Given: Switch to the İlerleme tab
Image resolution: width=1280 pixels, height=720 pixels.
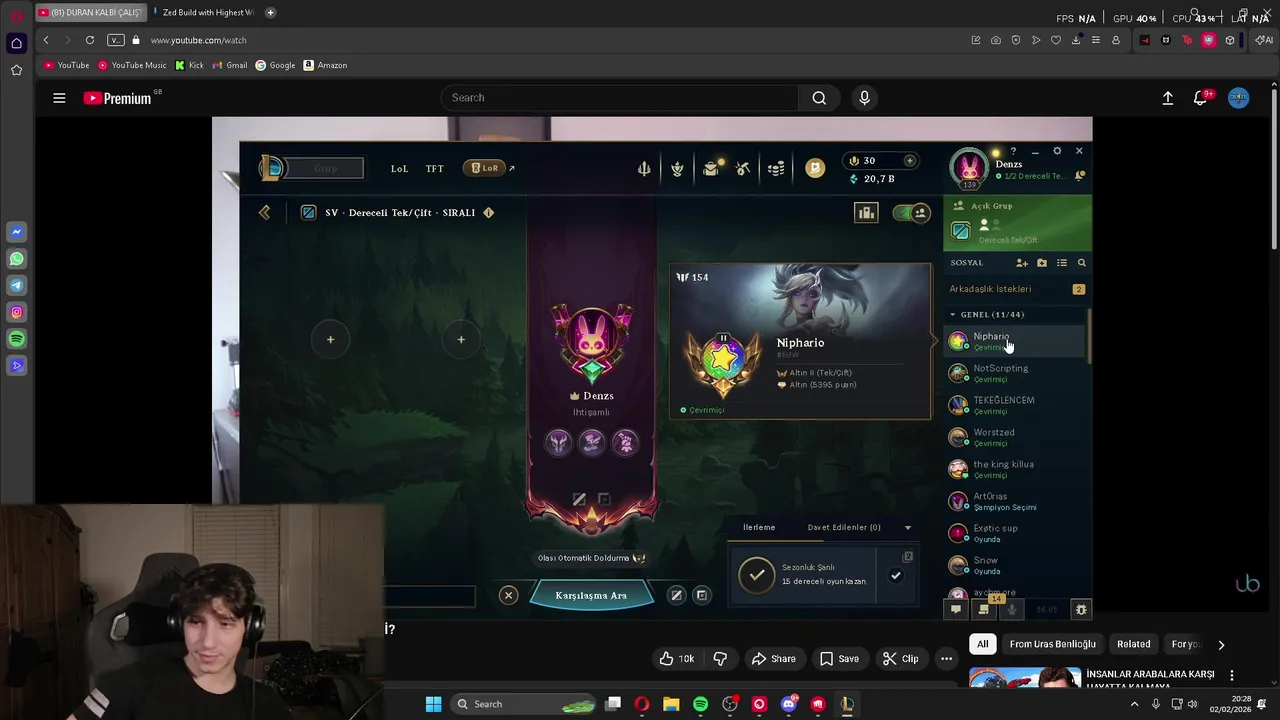Looking at the screenshot, I should coord(759,528).
